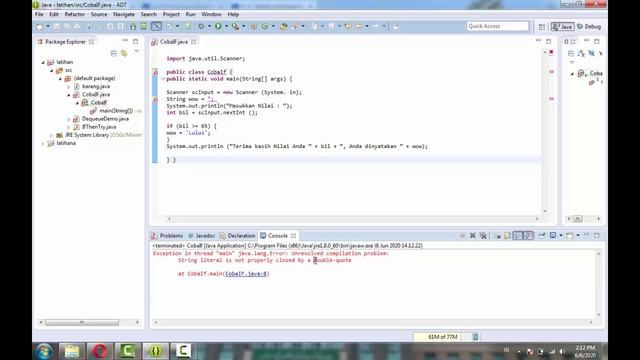Click the Open Perspective icon
This screenshot has height=360, width=640.
pyautogui.click(x=542, y=27)
